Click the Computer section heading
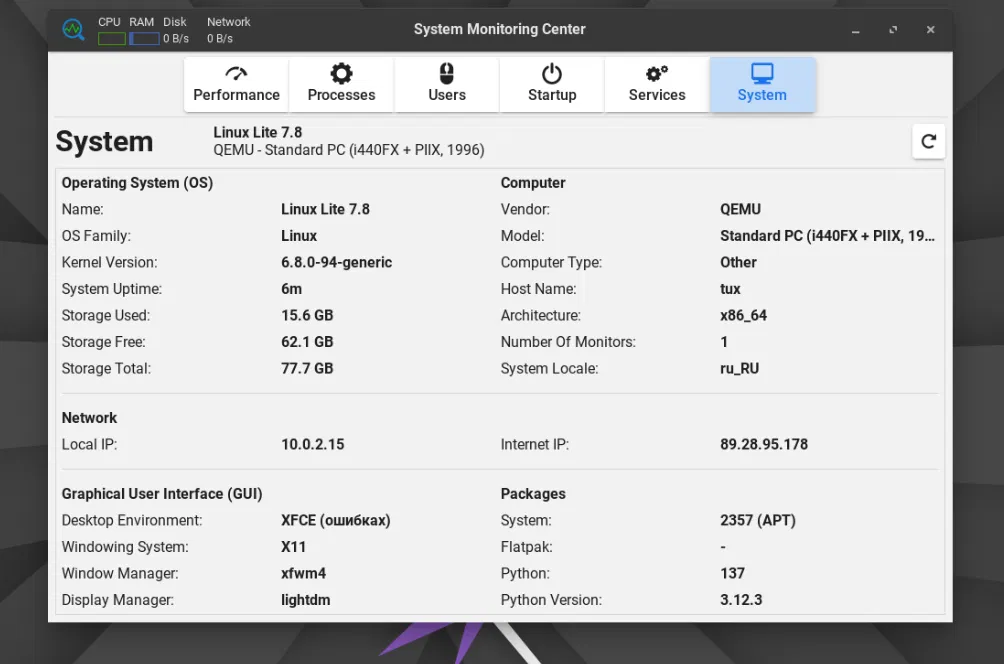 coord(533,183)
